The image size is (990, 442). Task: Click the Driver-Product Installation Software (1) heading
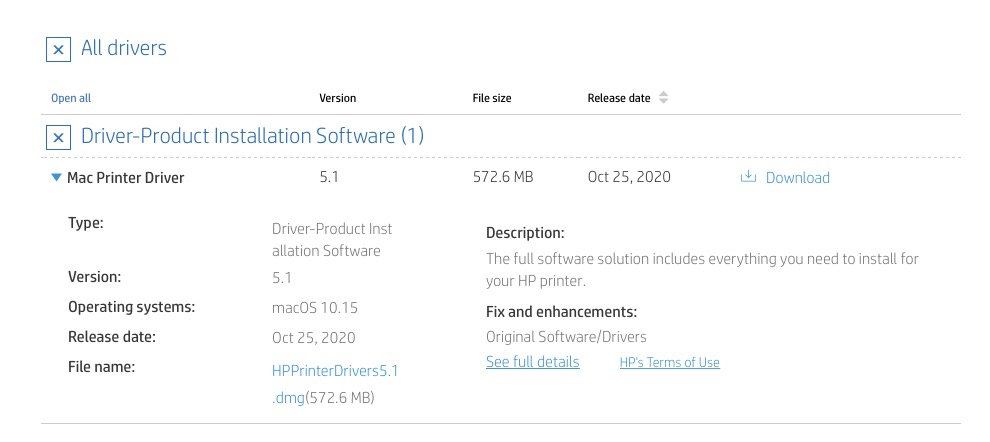pyautogui.click(x=252, y=136)
